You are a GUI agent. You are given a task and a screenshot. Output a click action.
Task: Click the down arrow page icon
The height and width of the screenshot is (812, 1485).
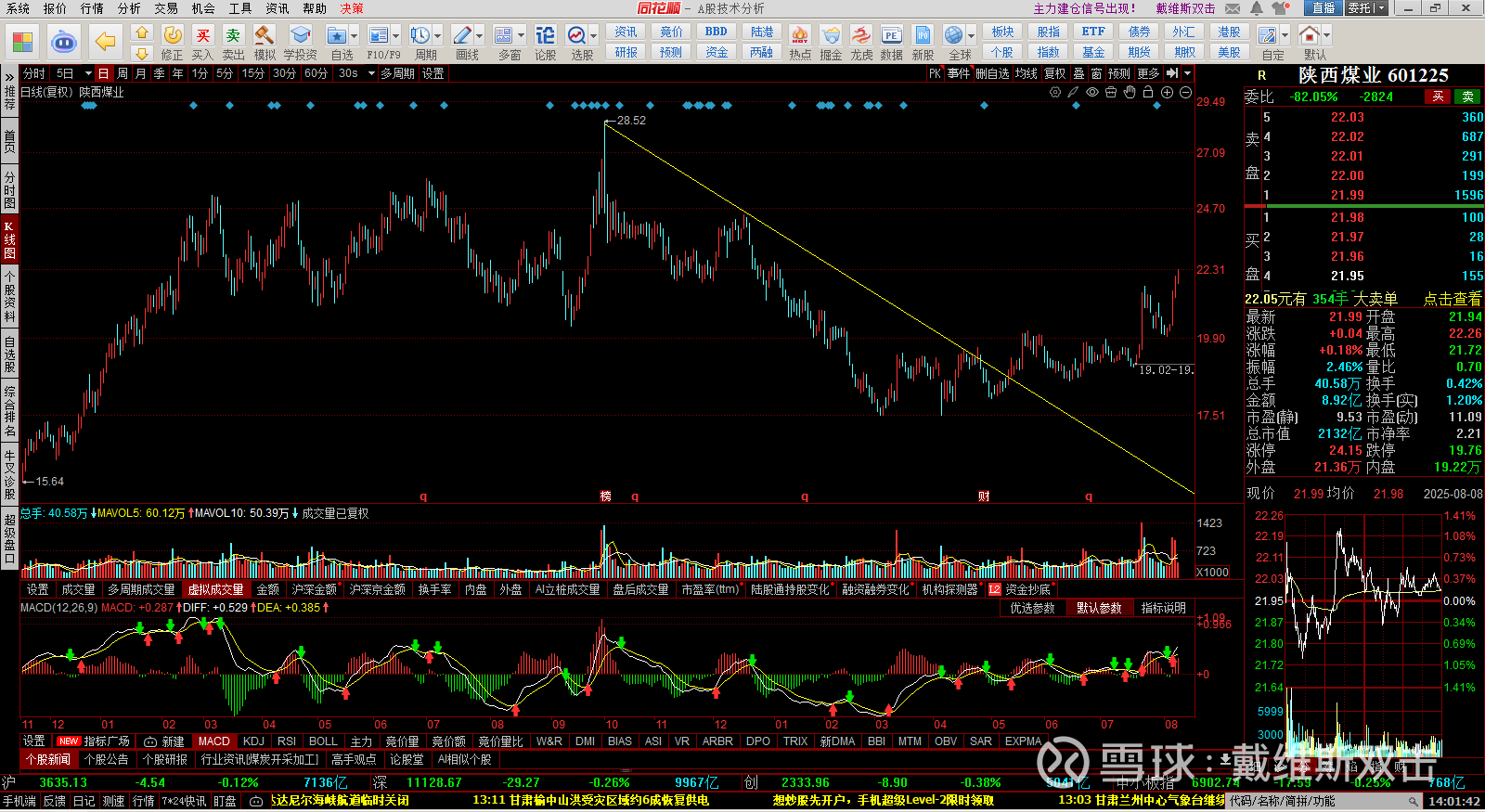click(142, 53)
